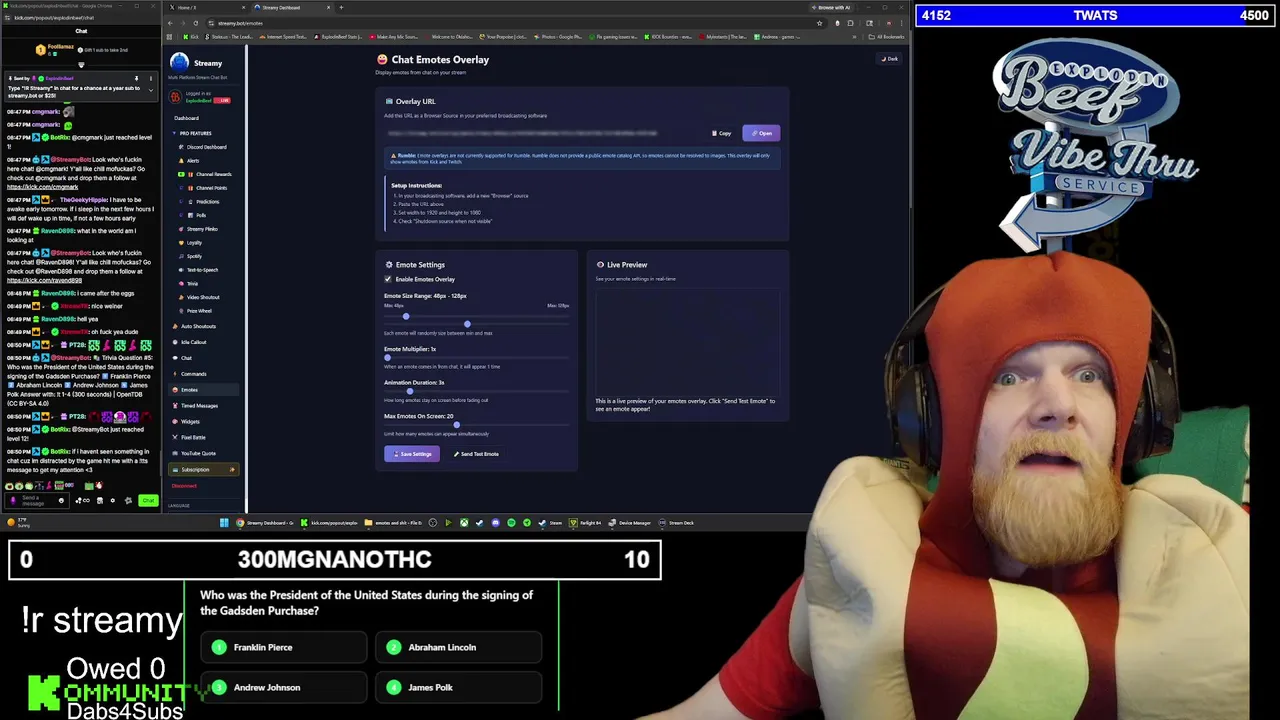This screenshot has height=720, width=1280.
Task: Expand the pinned chat message chevron
Action: 151,90
